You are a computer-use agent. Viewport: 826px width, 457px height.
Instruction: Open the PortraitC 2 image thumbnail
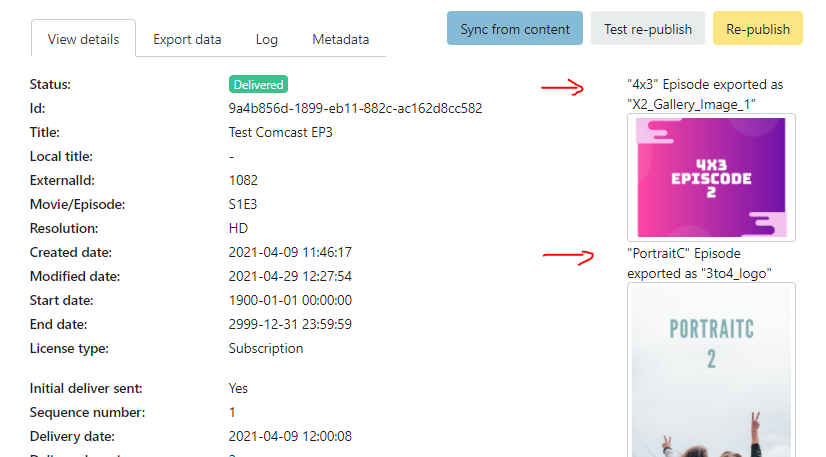(x=711, y=370)
